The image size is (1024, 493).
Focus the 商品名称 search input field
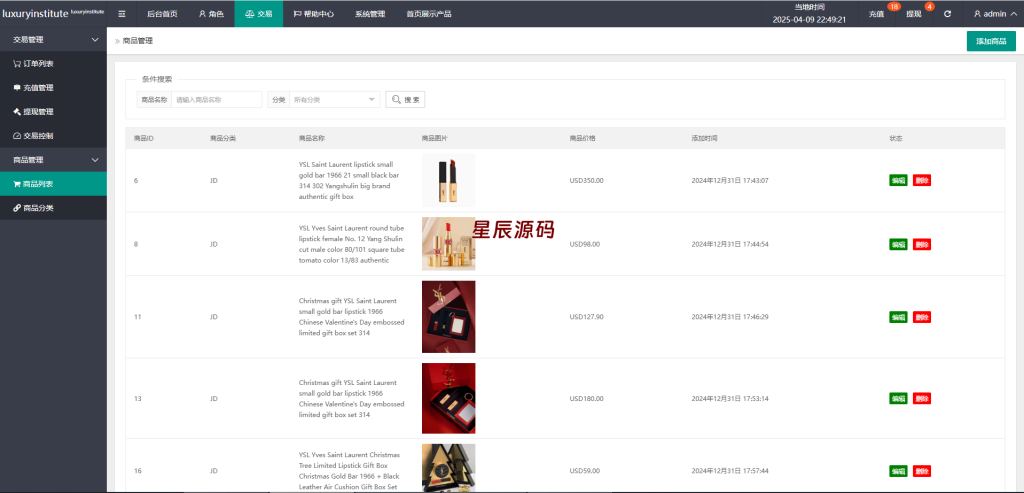click(216, 99)
